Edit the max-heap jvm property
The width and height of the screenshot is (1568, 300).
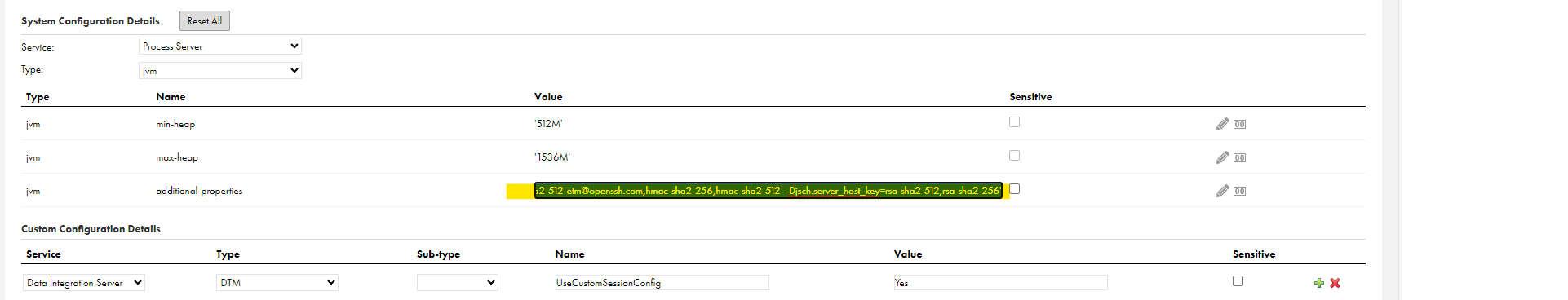point(1222,157)
